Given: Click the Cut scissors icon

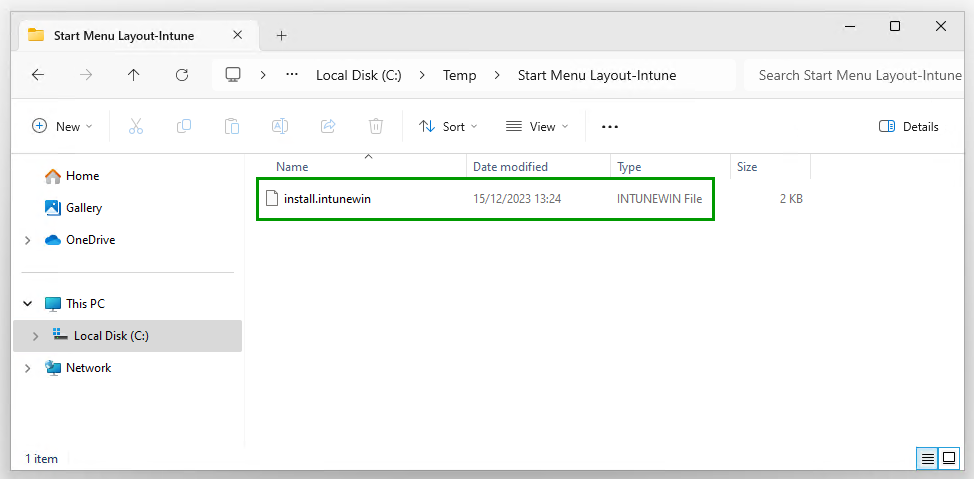Looking at the screenshot, I should tap(136, 126).
